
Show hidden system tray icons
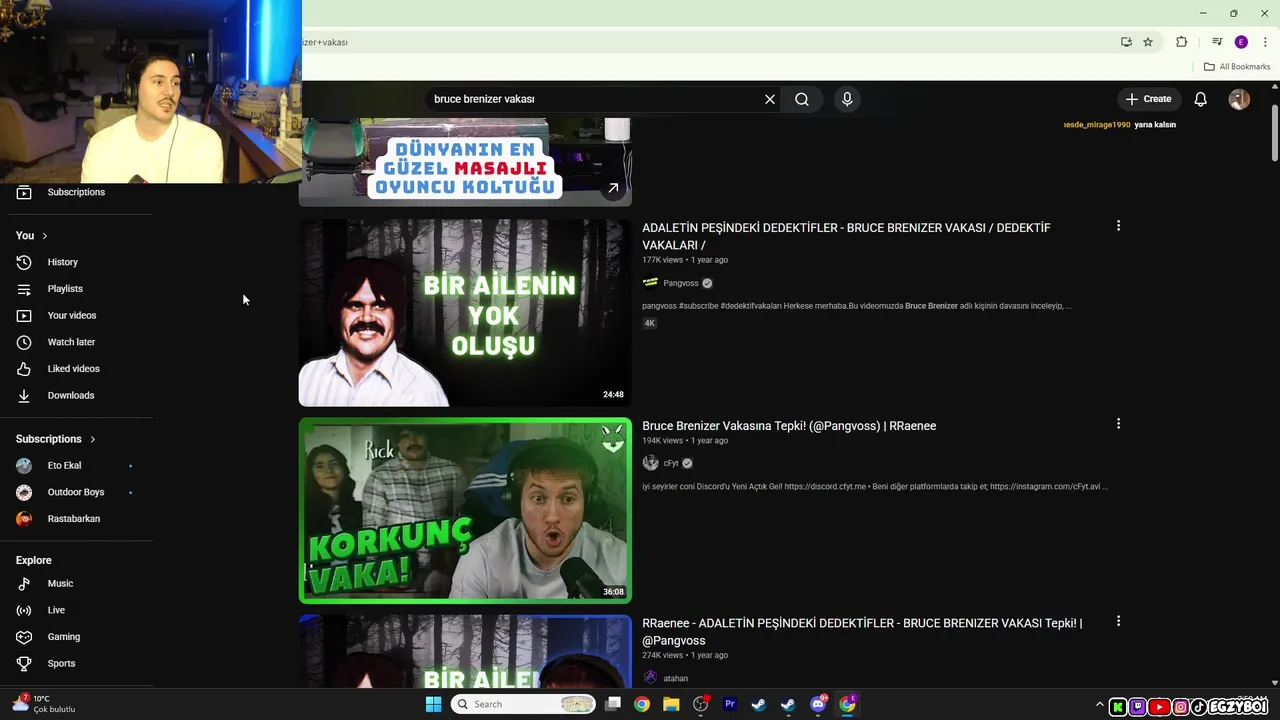(1100, 705)
